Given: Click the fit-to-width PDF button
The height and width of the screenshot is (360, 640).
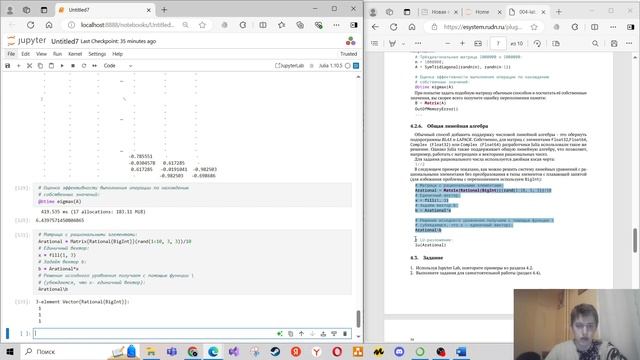Looking at the screenshot, I should [x=478, y=43].
